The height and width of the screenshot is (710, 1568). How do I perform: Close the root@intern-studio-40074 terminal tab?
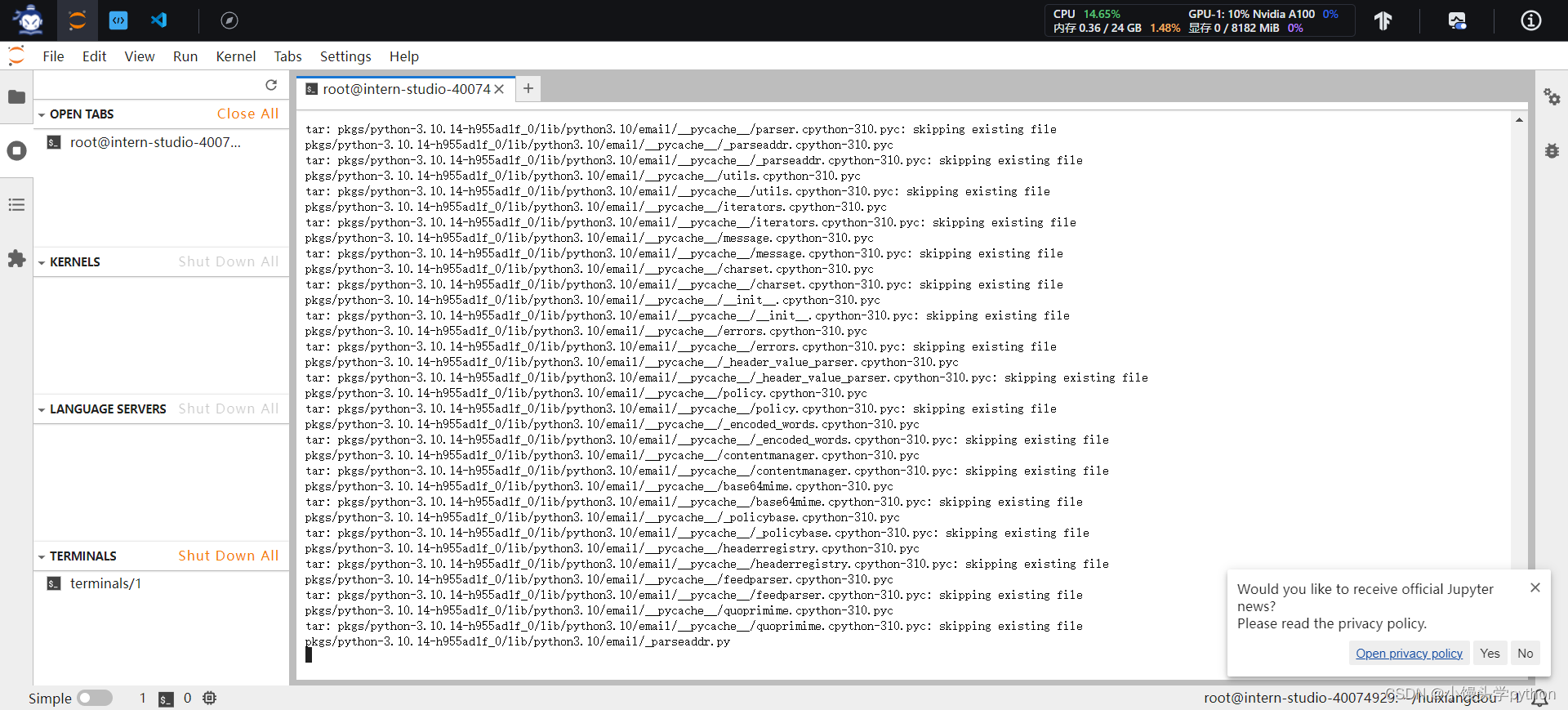coord(499,89)
